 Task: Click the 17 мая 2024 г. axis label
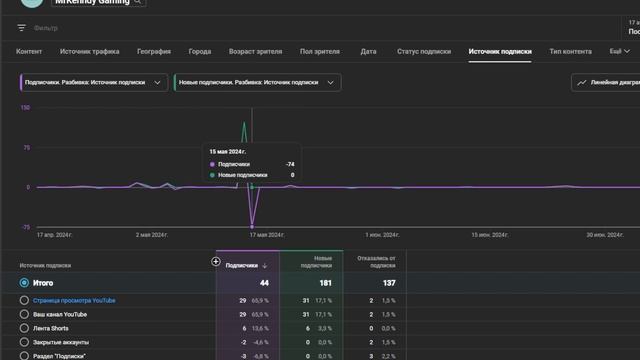point(267,235)
